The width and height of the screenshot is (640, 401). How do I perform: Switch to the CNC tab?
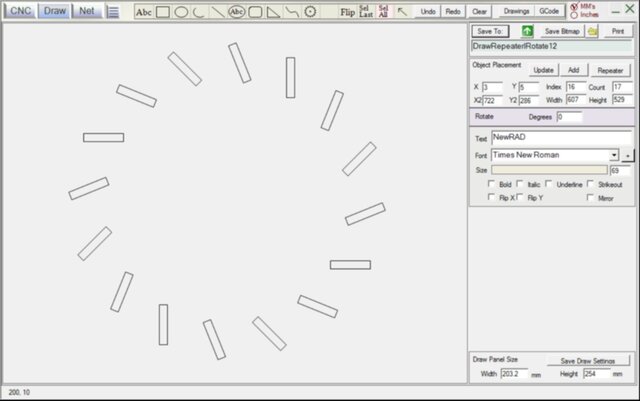click(x=20, y=11)
